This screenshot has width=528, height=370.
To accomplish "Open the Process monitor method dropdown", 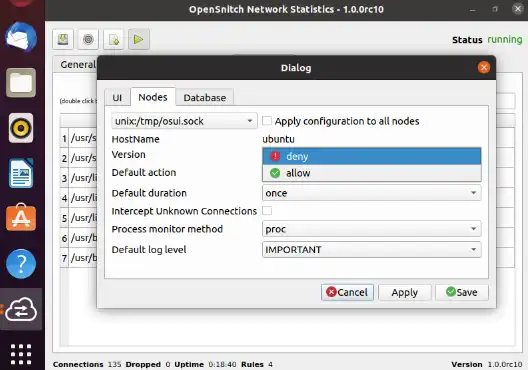I will pyautogui.click(x=371, y=229).
